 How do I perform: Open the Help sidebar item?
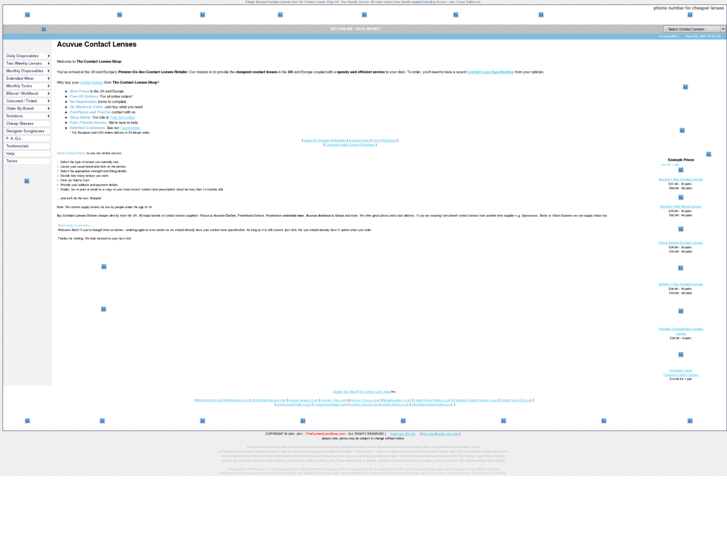27,154
